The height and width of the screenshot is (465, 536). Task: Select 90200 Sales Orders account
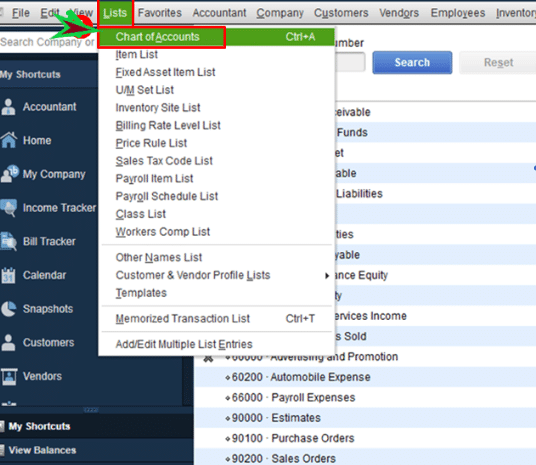(365, 459)
